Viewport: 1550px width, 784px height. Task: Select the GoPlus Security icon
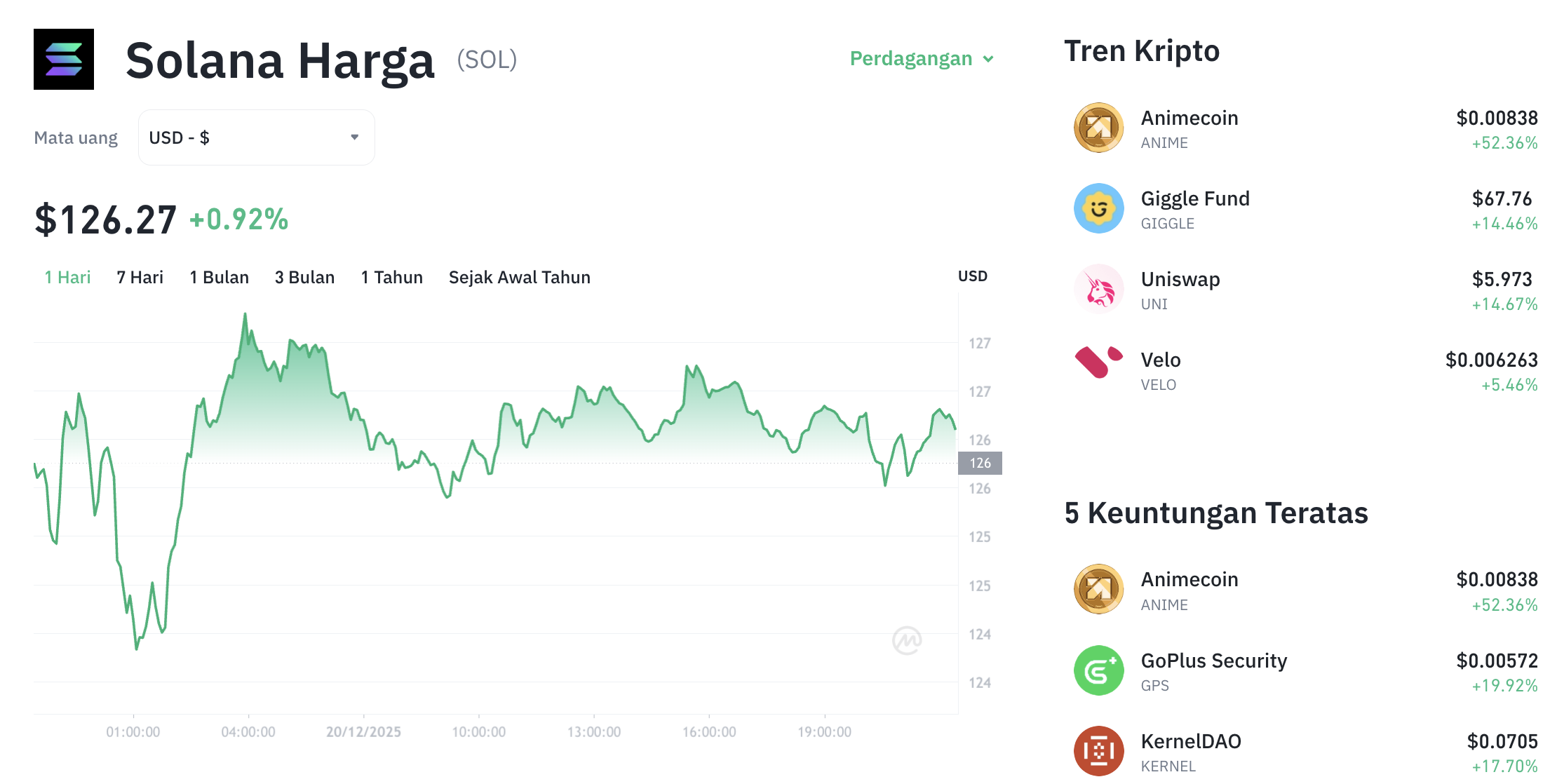tap(1098, 671)
